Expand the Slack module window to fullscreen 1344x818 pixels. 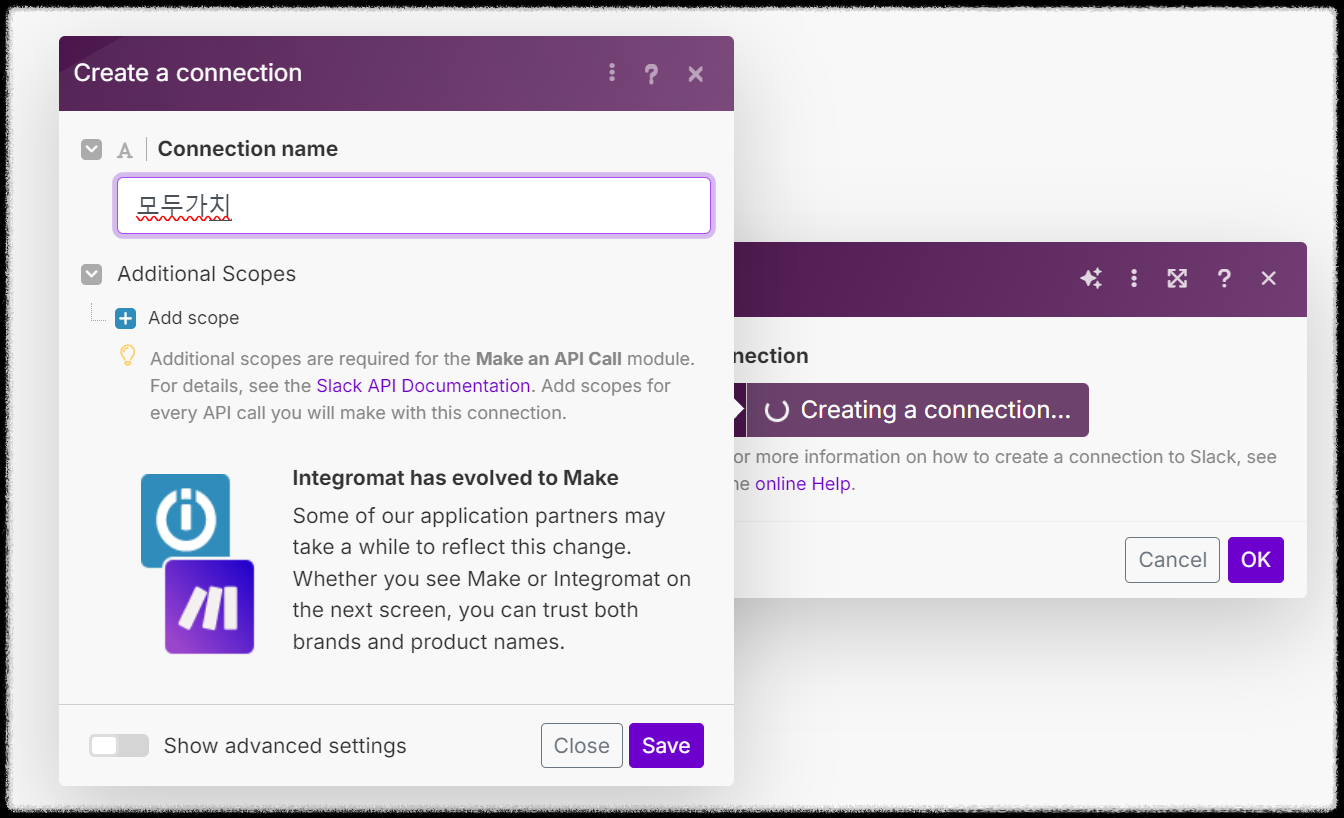[x=1177, y=279]
